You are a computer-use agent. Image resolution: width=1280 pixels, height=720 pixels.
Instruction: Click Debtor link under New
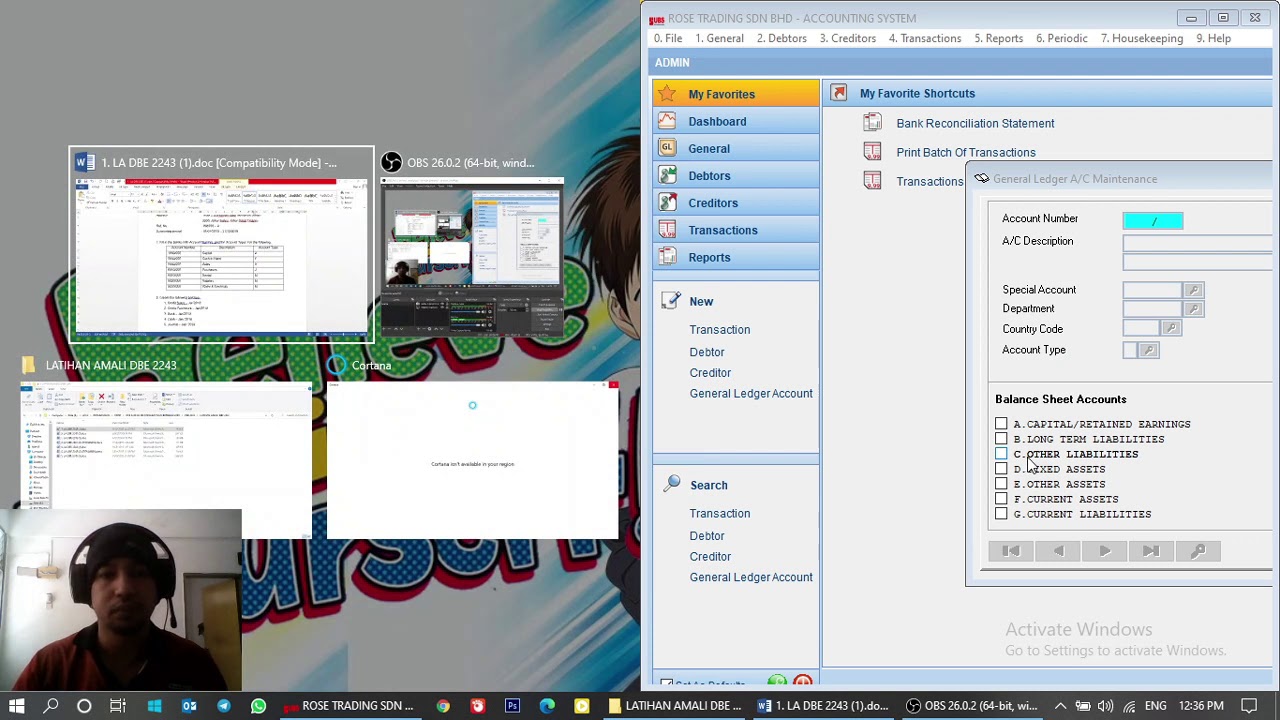[706, 352]
